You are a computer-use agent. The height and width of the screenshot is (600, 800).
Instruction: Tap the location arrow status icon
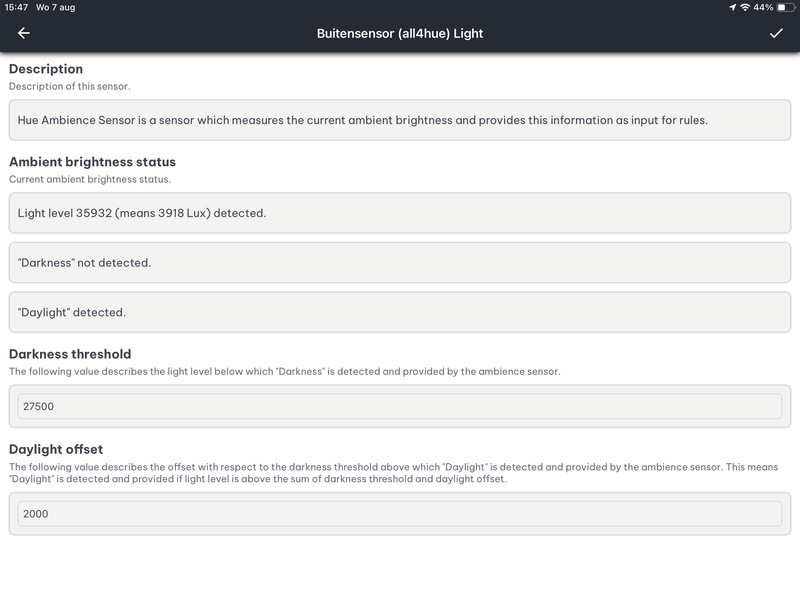733,8
